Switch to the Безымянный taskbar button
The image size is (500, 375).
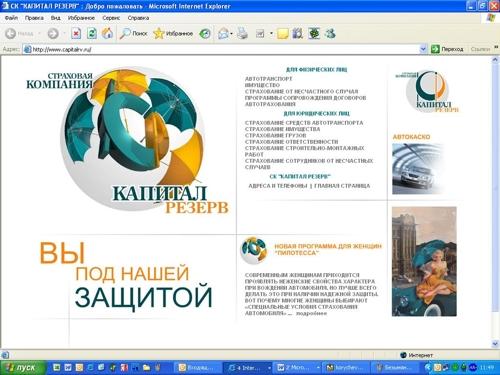coord(395,368)
